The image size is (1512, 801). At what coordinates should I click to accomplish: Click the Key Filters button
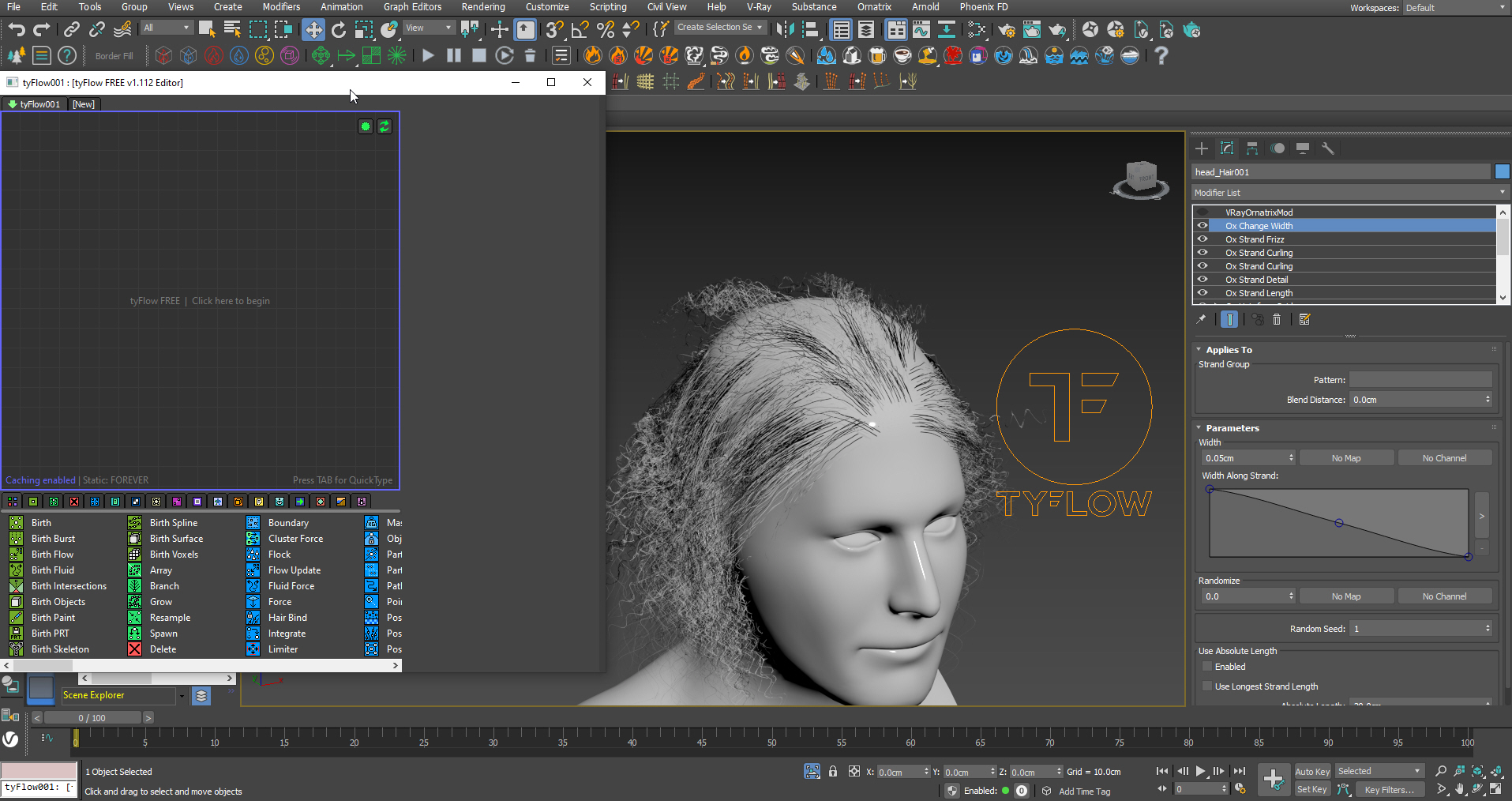coord(1390,789)
